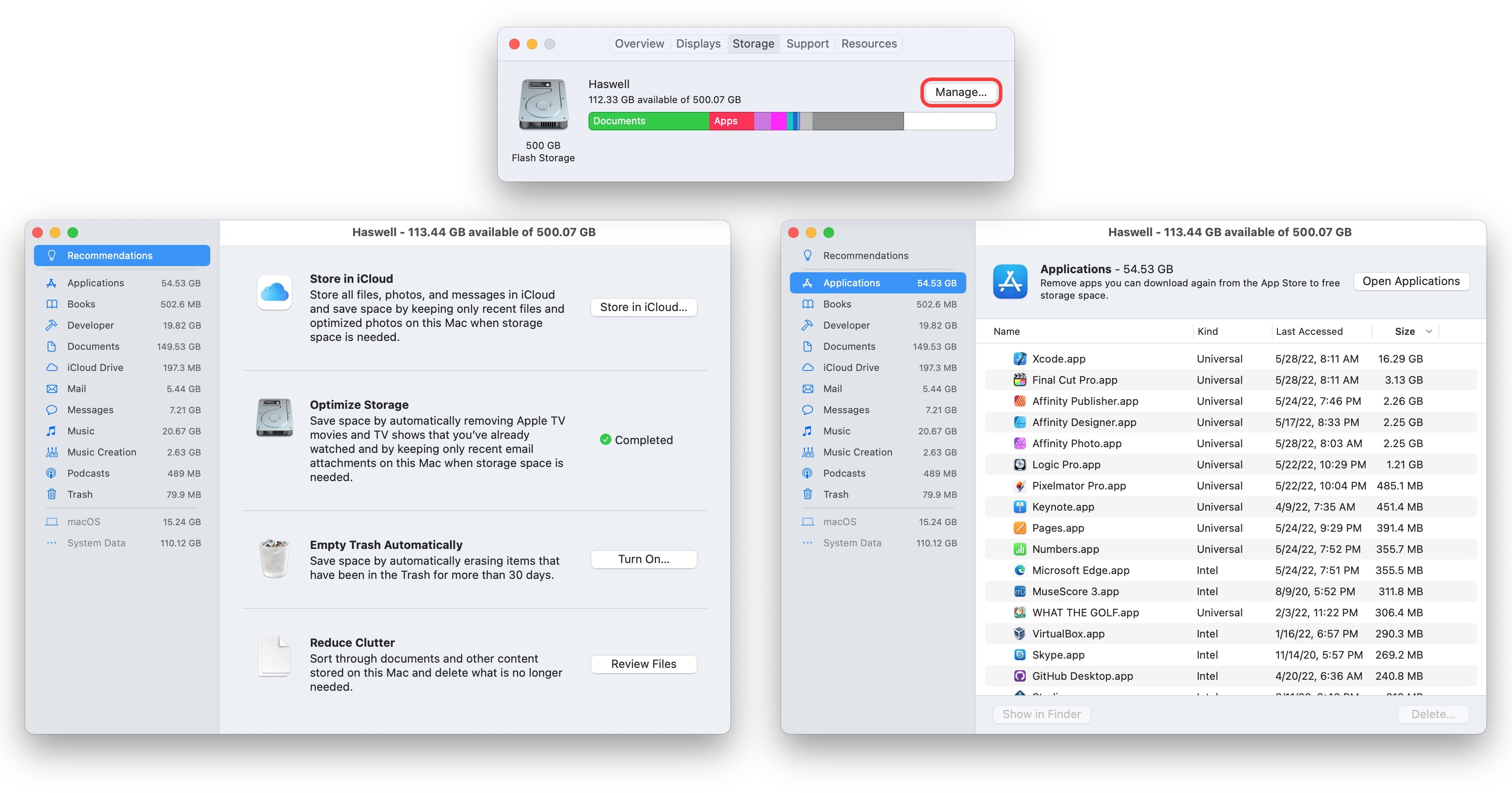Click the Final Cut Pro.app icon
Screen dimensions: 1512x793
(x=1020, y=379)
